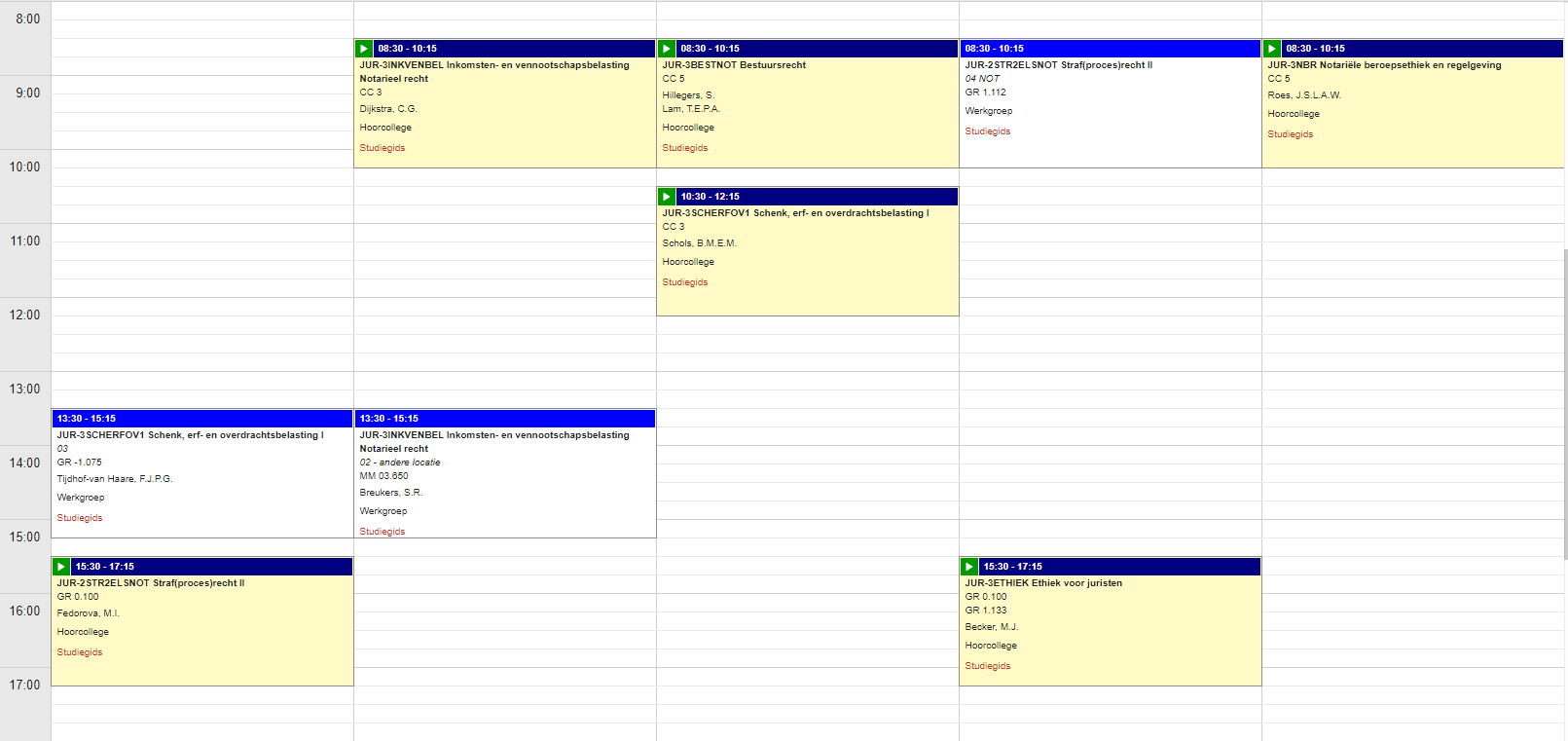The height and width of the screenshot is (741, 1568).
Task: Open Studiegids in 08:30 Inkomstenbelasting Hoorcollege
Action: pos(383,148)
